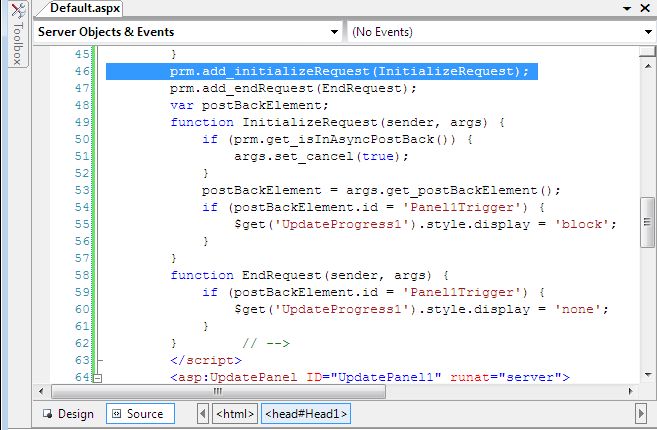Screen dimensions: 657x430
Task: Click the 'Panel1Trigger' condition on line 59
Action: click(373, 292)
